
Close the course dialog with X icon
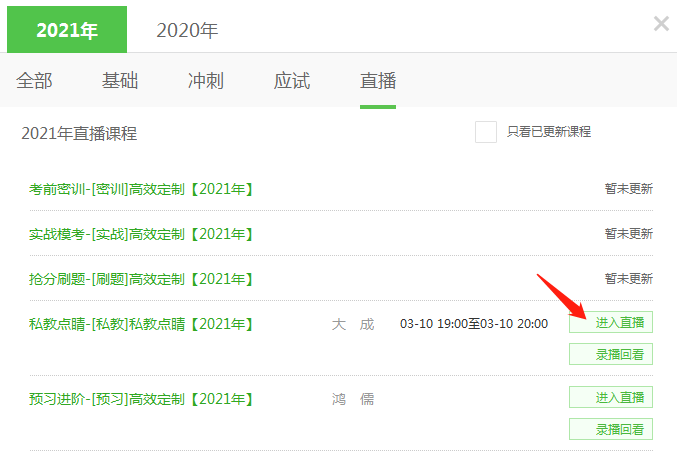tap(661, 24)
